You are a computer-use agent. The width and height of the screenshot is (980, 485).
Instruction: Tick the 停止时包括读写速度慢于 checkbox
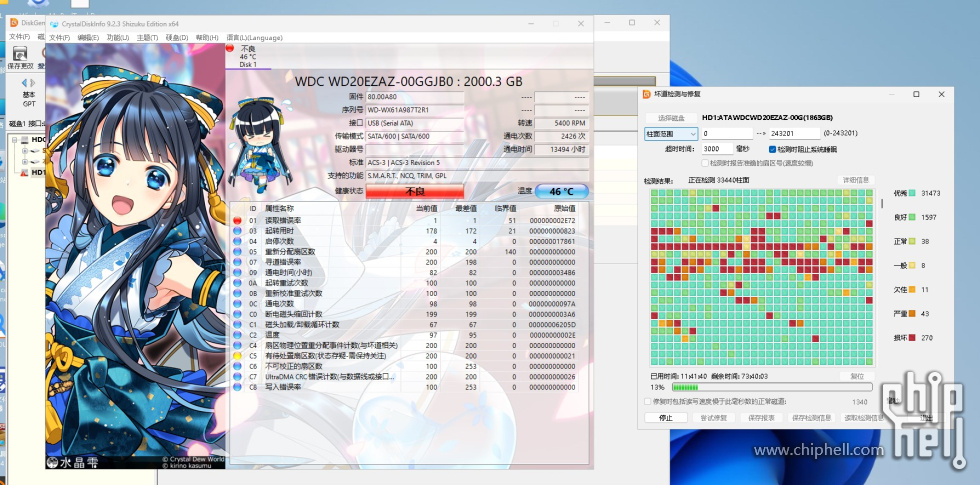(x=648, y=402)
